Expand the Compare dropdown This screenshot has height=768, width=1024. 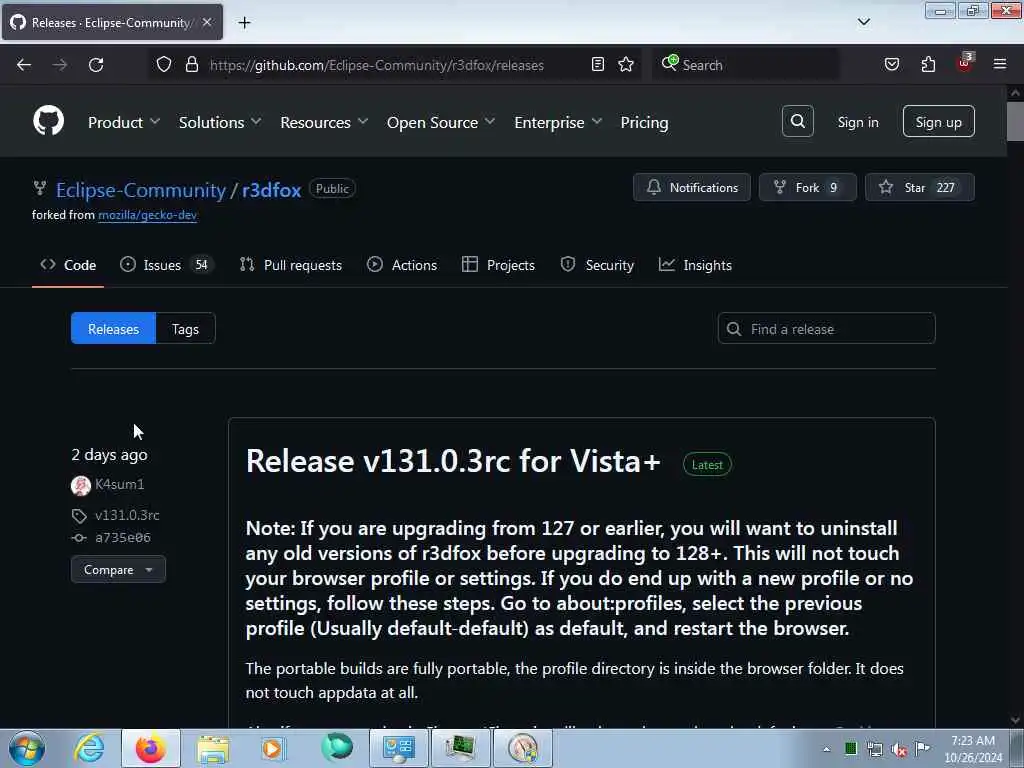tap(118, 569)
